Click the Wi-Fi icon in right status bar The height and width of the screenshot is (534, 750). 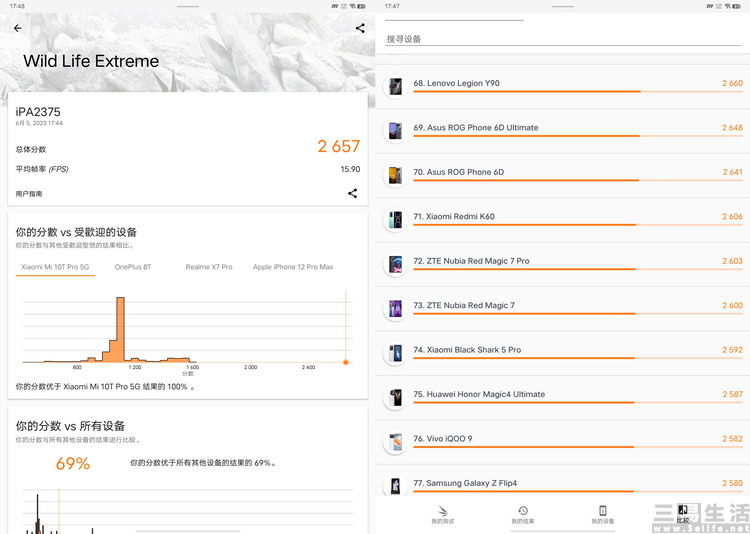coord(728,6)
